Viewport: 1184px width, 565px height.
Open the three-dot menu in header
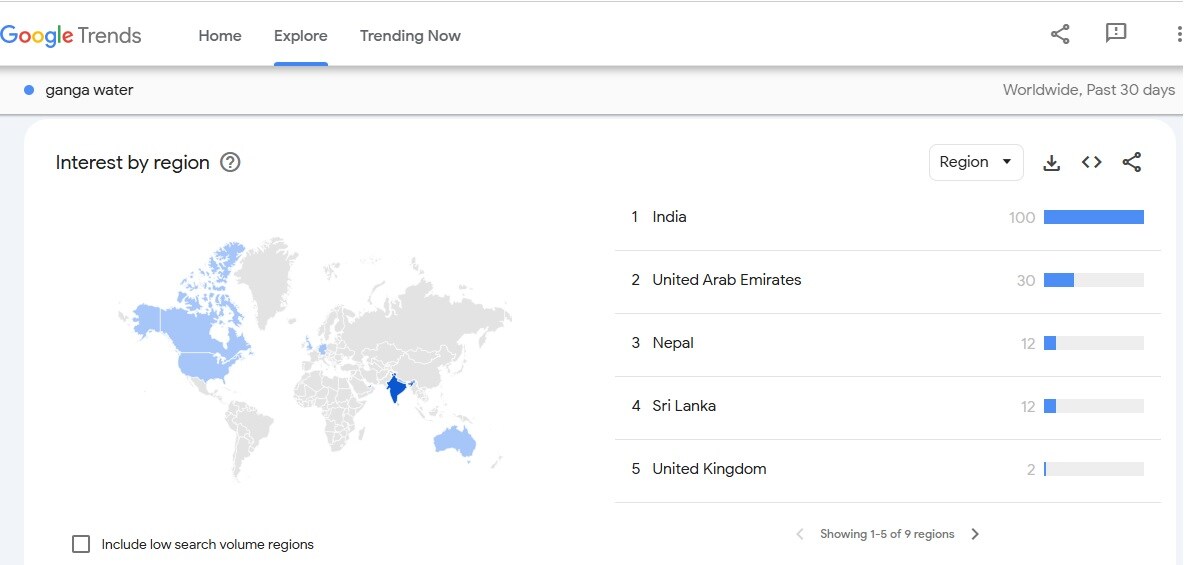1178,34
